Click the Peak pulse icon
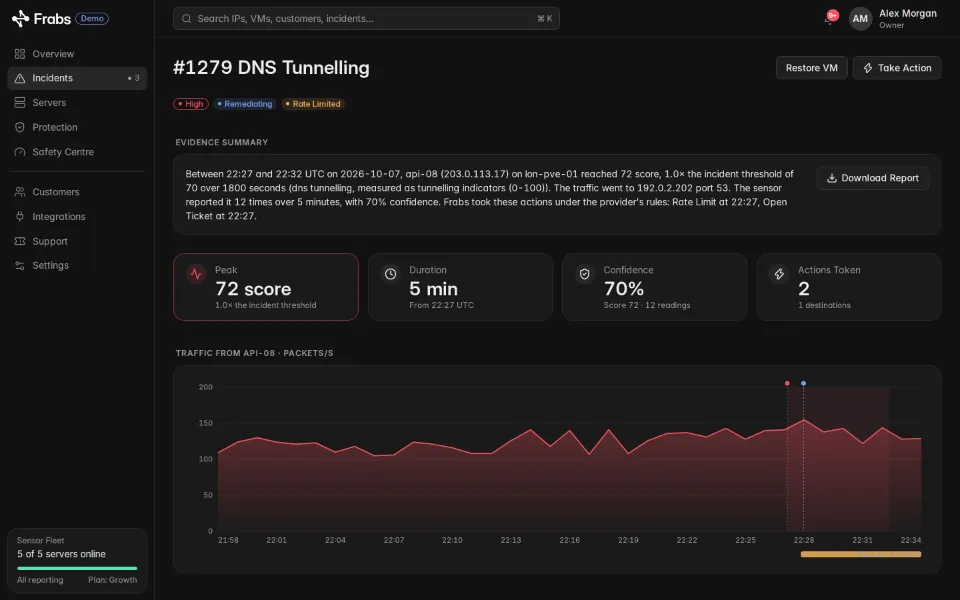The height and width of the screenshot is (600, 960). 196,274
